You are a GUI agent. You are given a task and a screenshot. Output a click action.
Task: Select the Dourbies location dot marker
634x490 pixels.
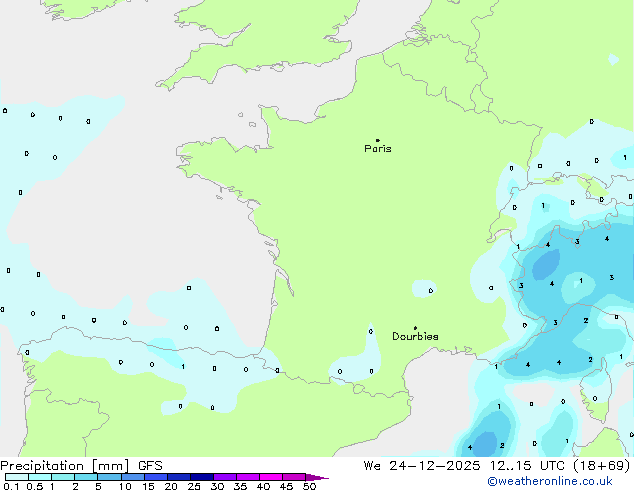pyautogui.click(x=415, y=328)
